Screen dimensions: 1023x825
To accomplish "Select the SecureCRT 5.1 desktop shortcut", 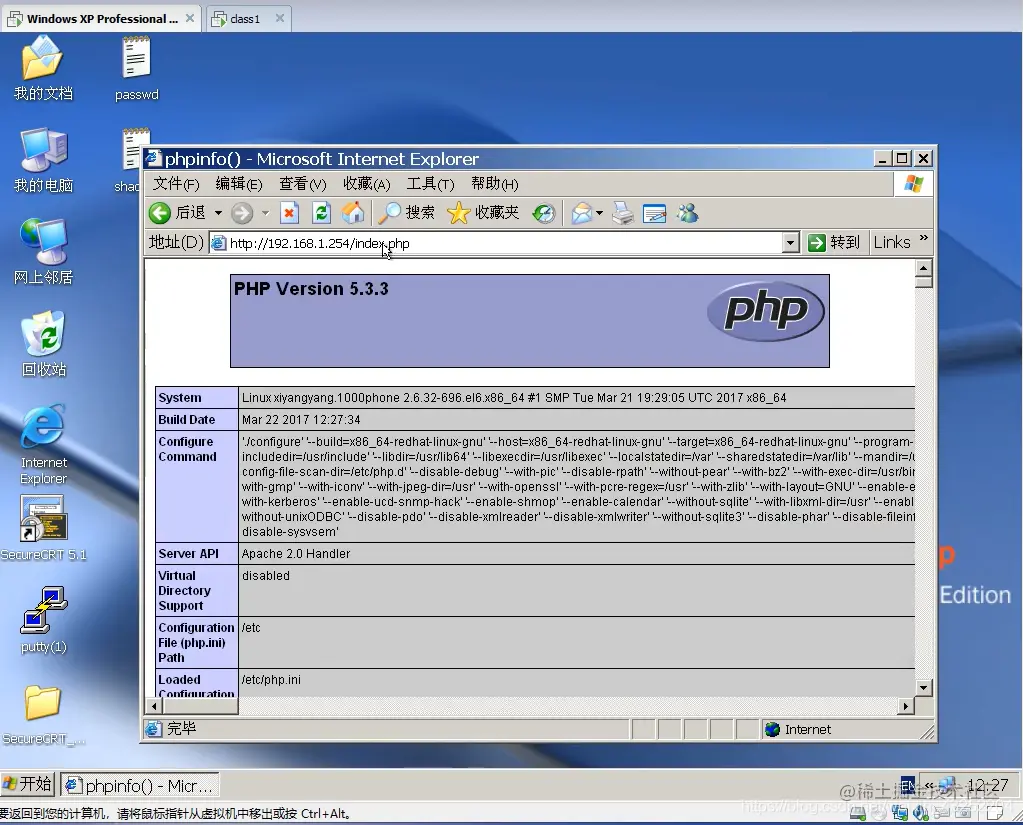I will tap(43, 528).
